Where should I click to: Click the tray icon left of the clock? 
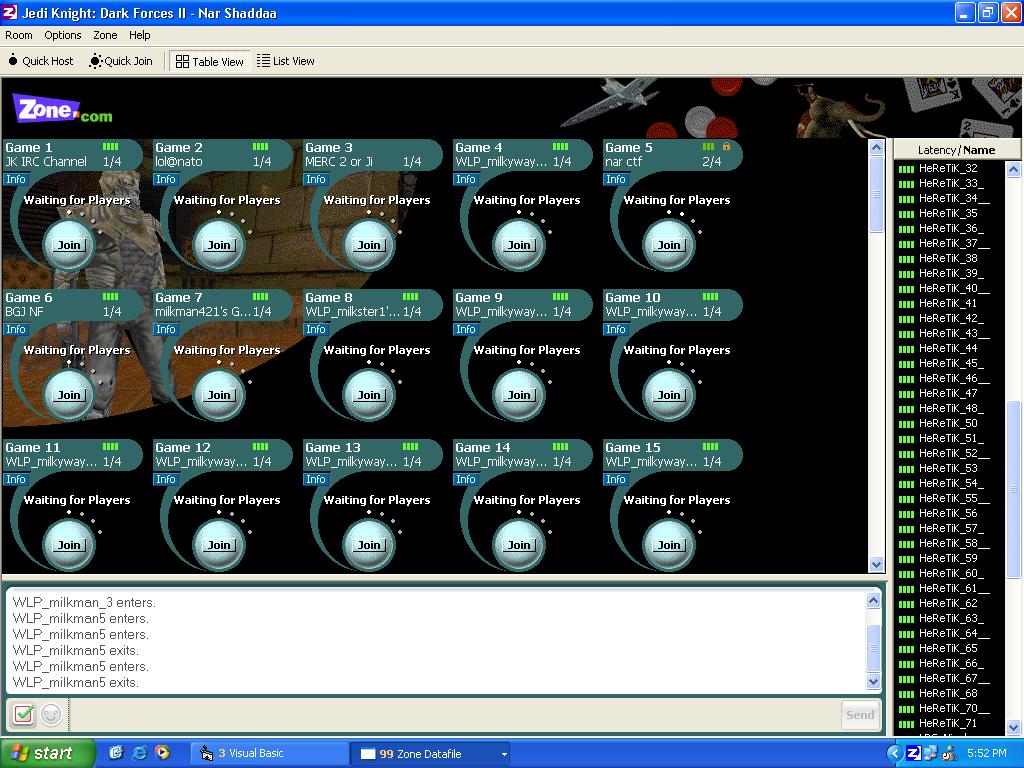click(949, 754)
